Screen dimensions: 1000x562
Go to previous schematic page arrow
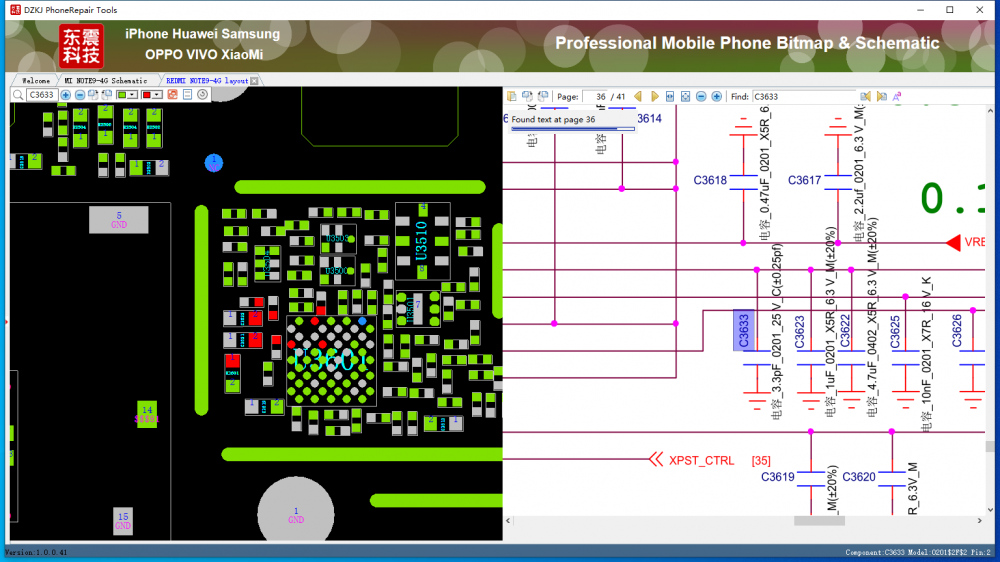tap(638, 96)
